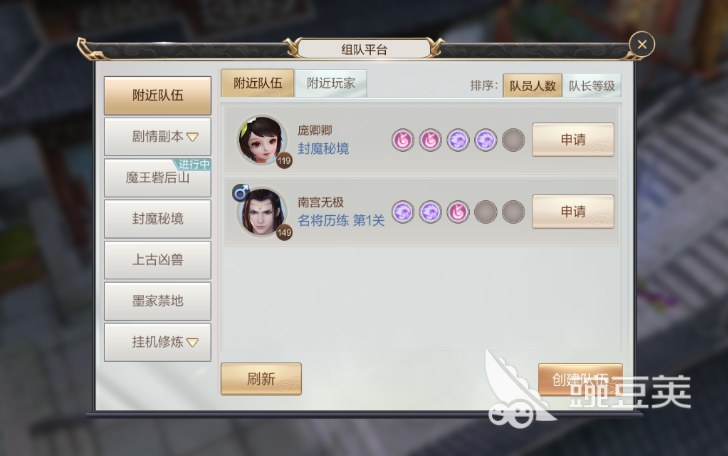The width and height of the screenshot is (728, 456).
Task: Click third pink member icon in 南宫无极's team
Action: 458,212
